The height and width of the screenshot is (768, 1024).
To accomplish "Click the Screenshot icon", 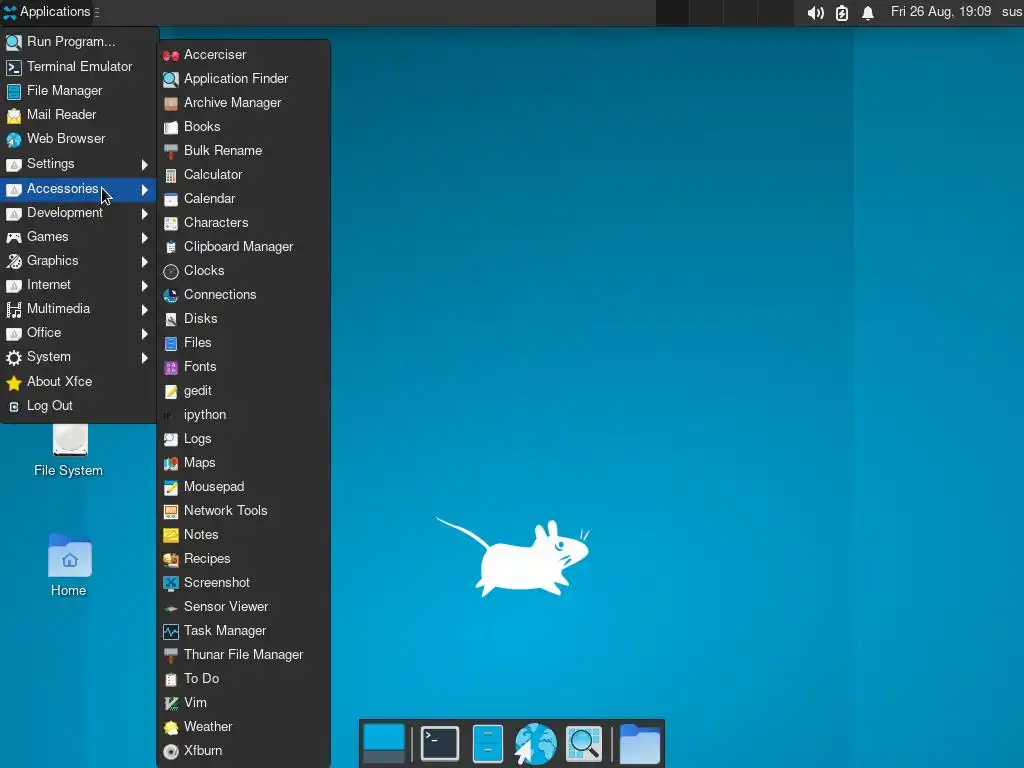I will [170, 583].
